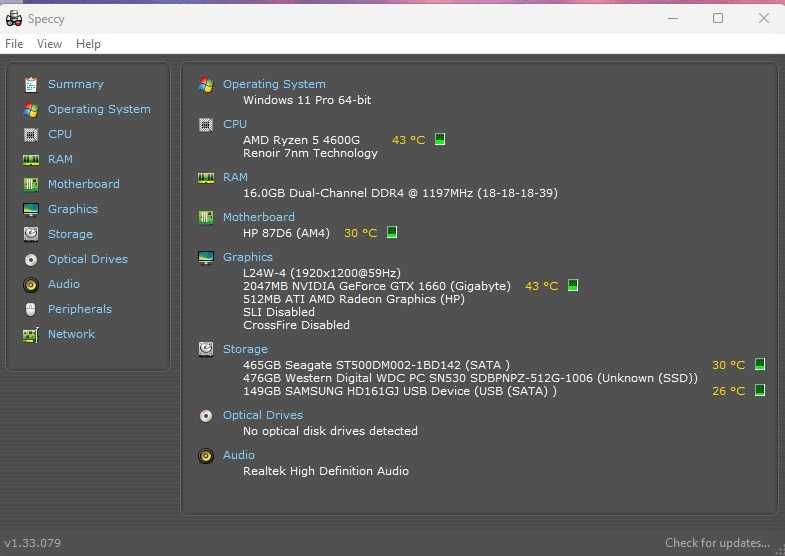Click Graphics heading link in summary panel
785x556 pixels.
point(248,257)
